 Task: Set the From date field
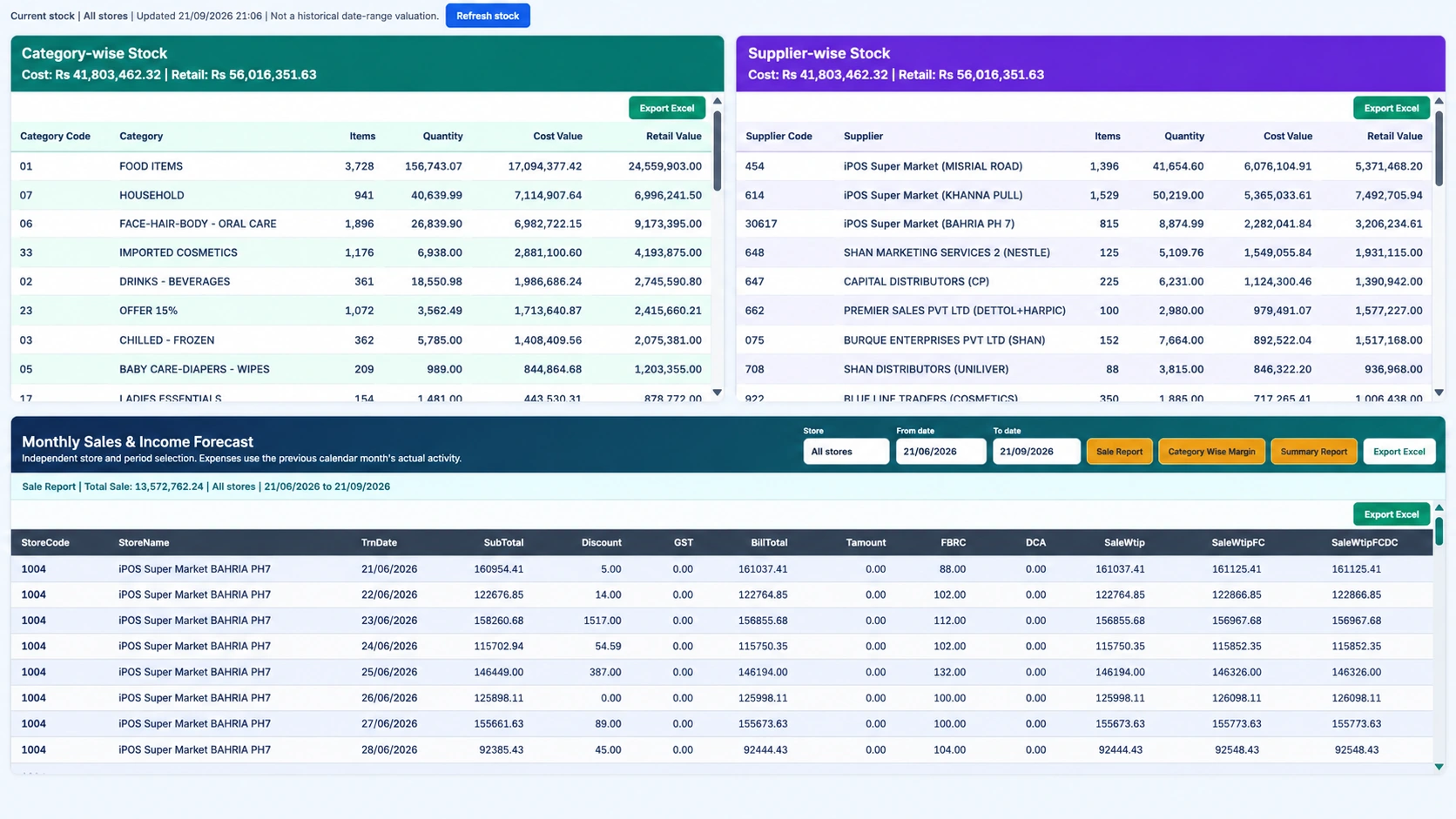[940, 452]
